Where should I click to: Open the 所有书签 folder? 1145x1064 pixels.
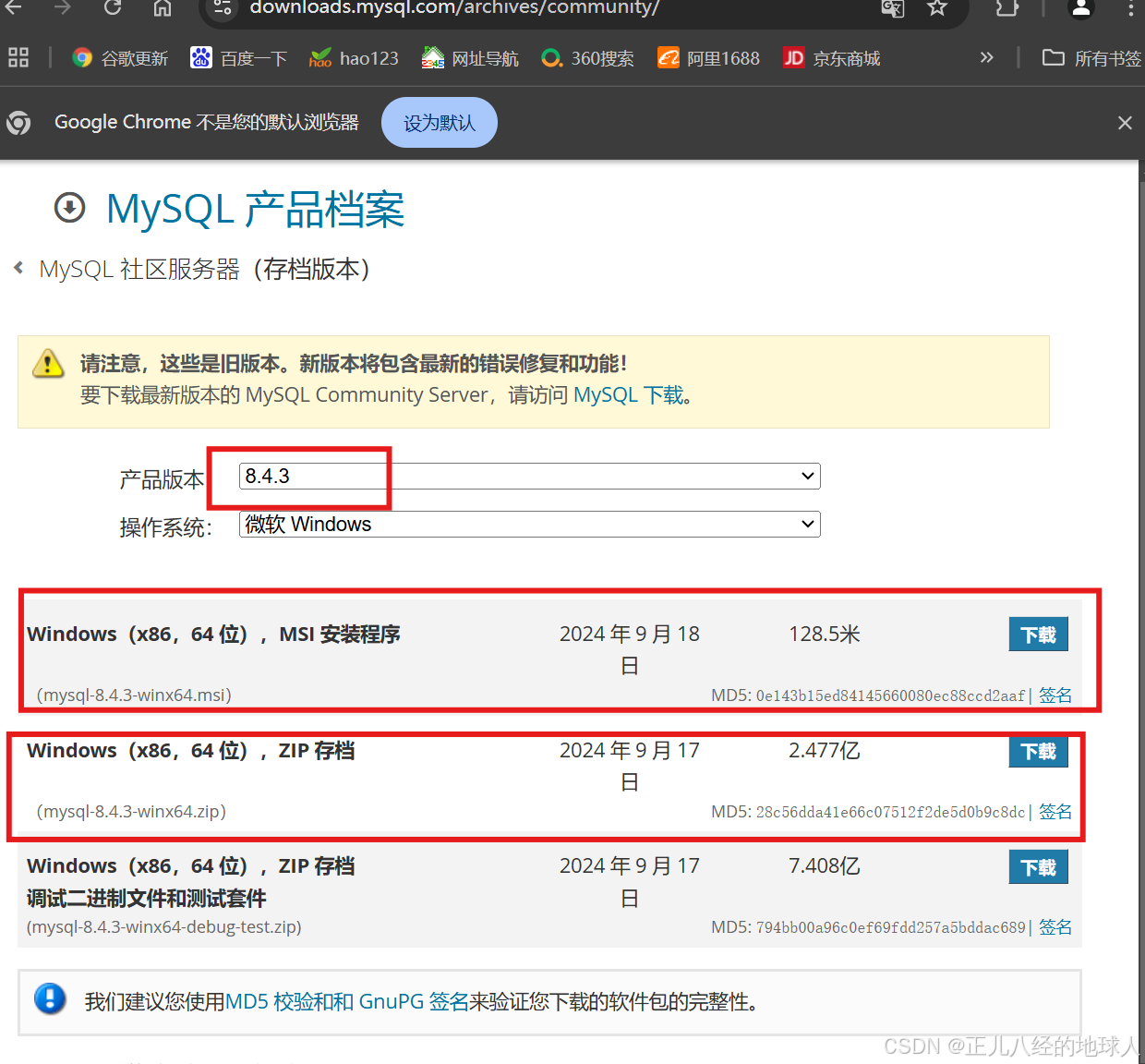pos(1091,58)
